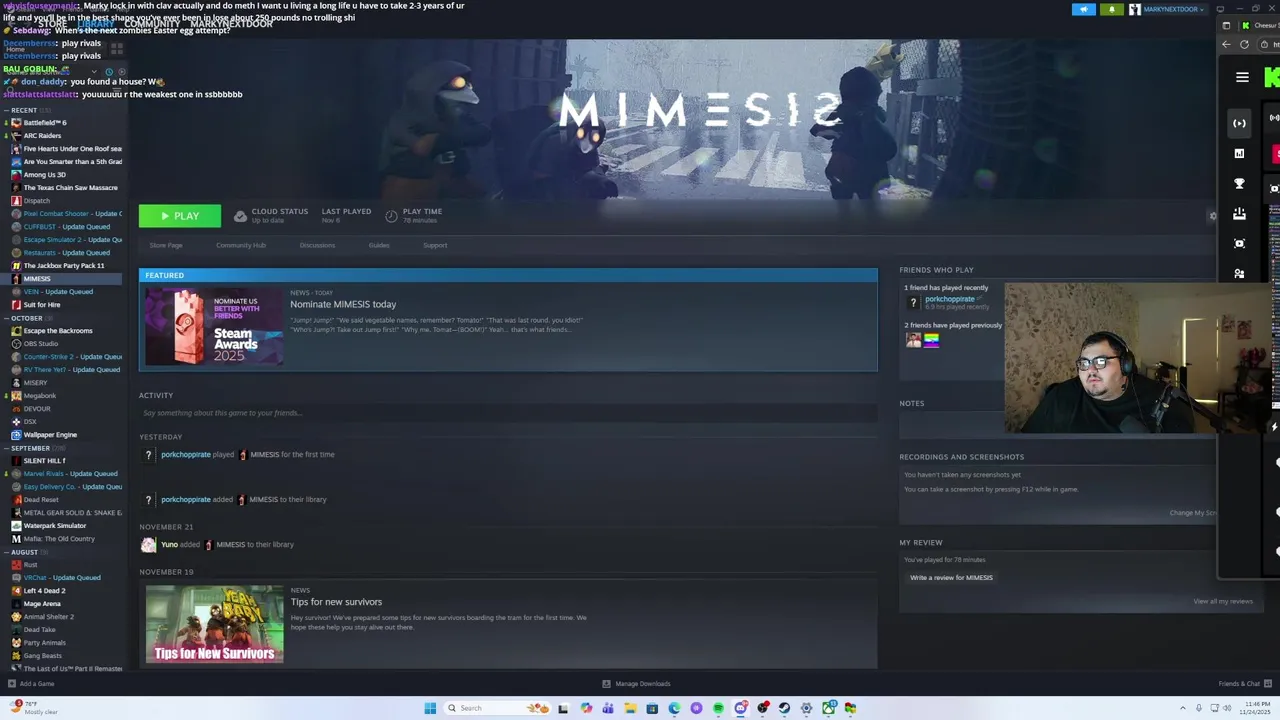Select The Jackbox Party Pack 11 icon
This screenshot has width=1280, height=720.
tap(16, 265)
